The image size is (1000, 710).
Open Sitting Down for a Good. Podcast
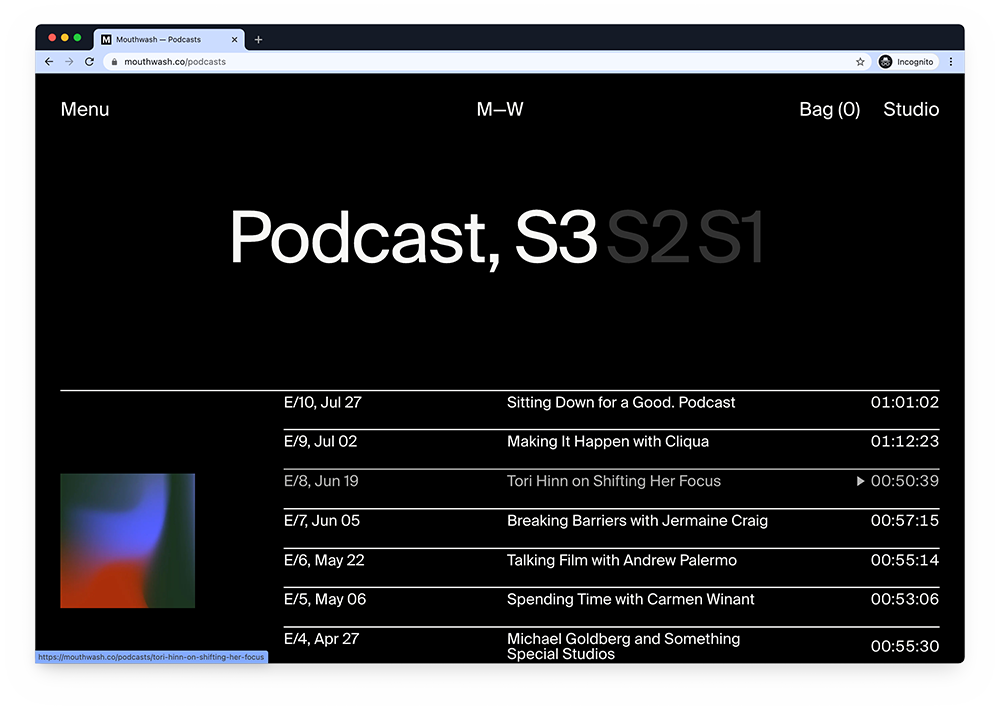click(620, 403)
